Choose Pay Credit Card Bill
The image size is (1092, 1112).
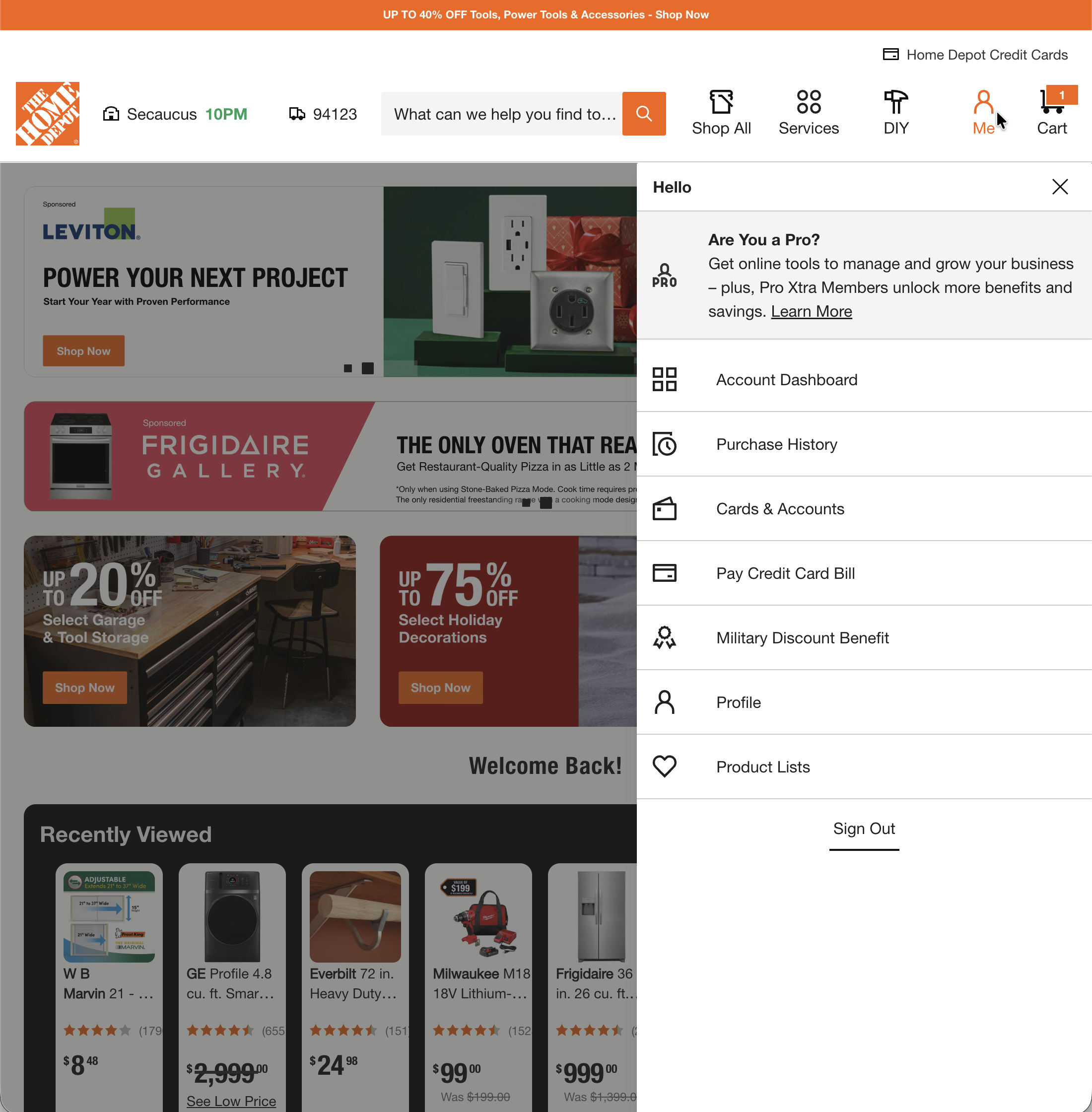(786, 573)
